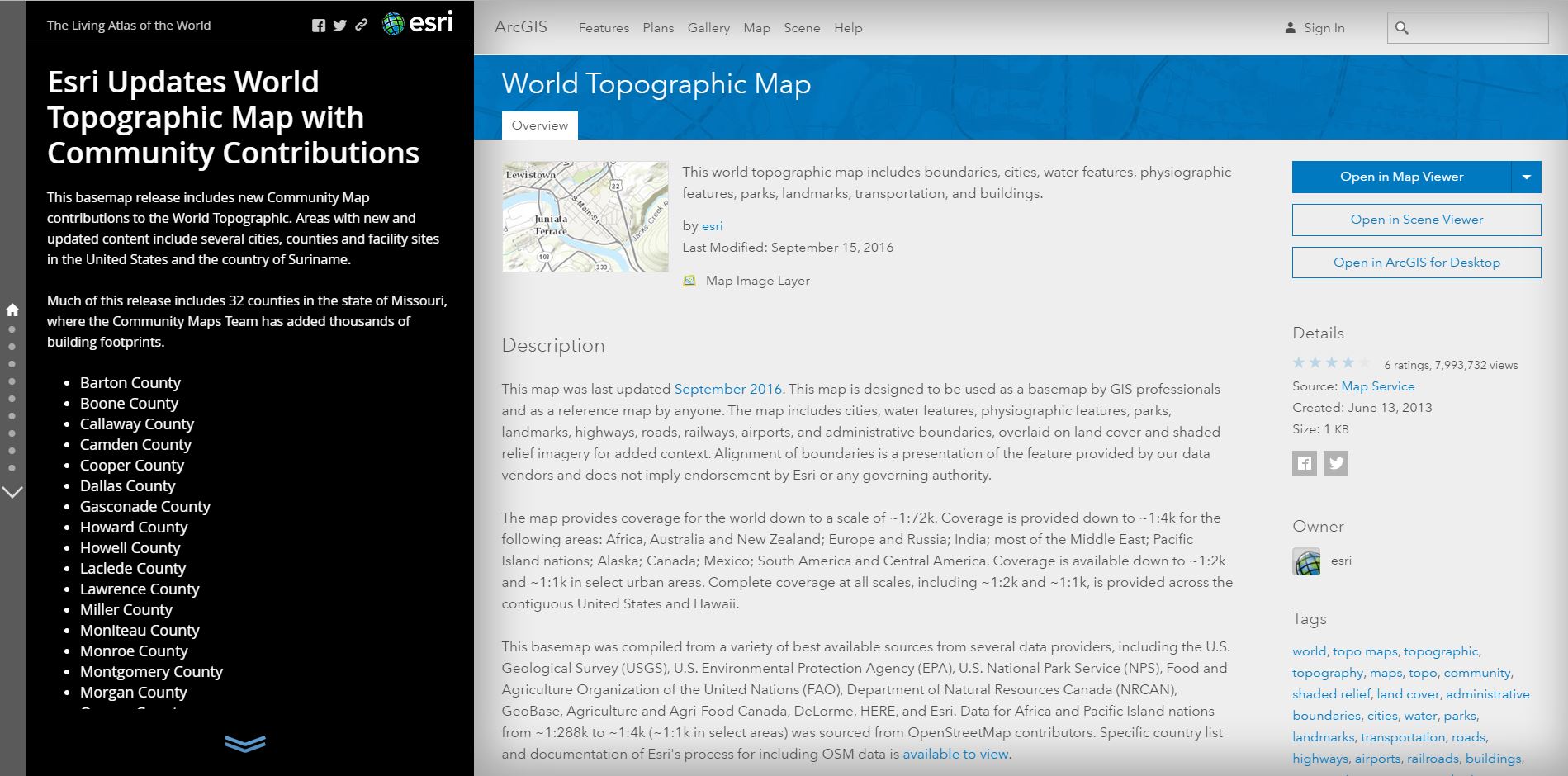Click 'Callaway County' in the list

(x=137, y=423)
